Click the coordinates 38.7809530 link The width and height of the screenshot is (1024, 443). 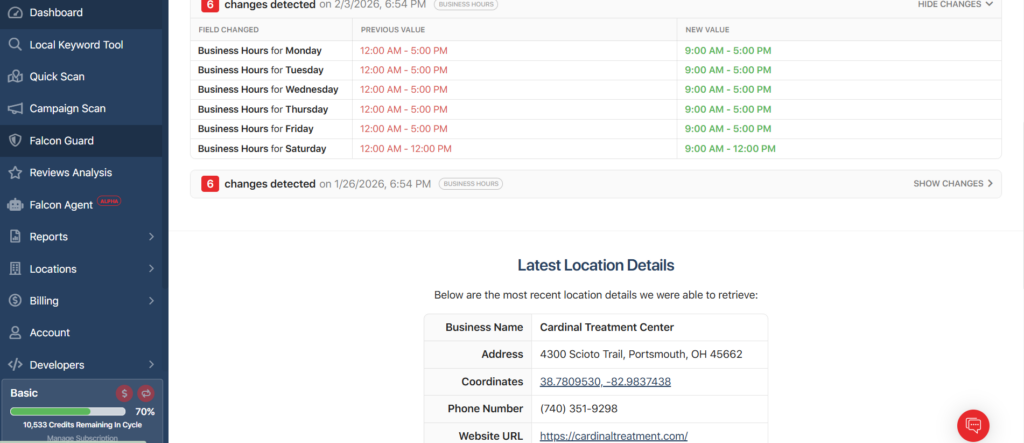(605, 382)
